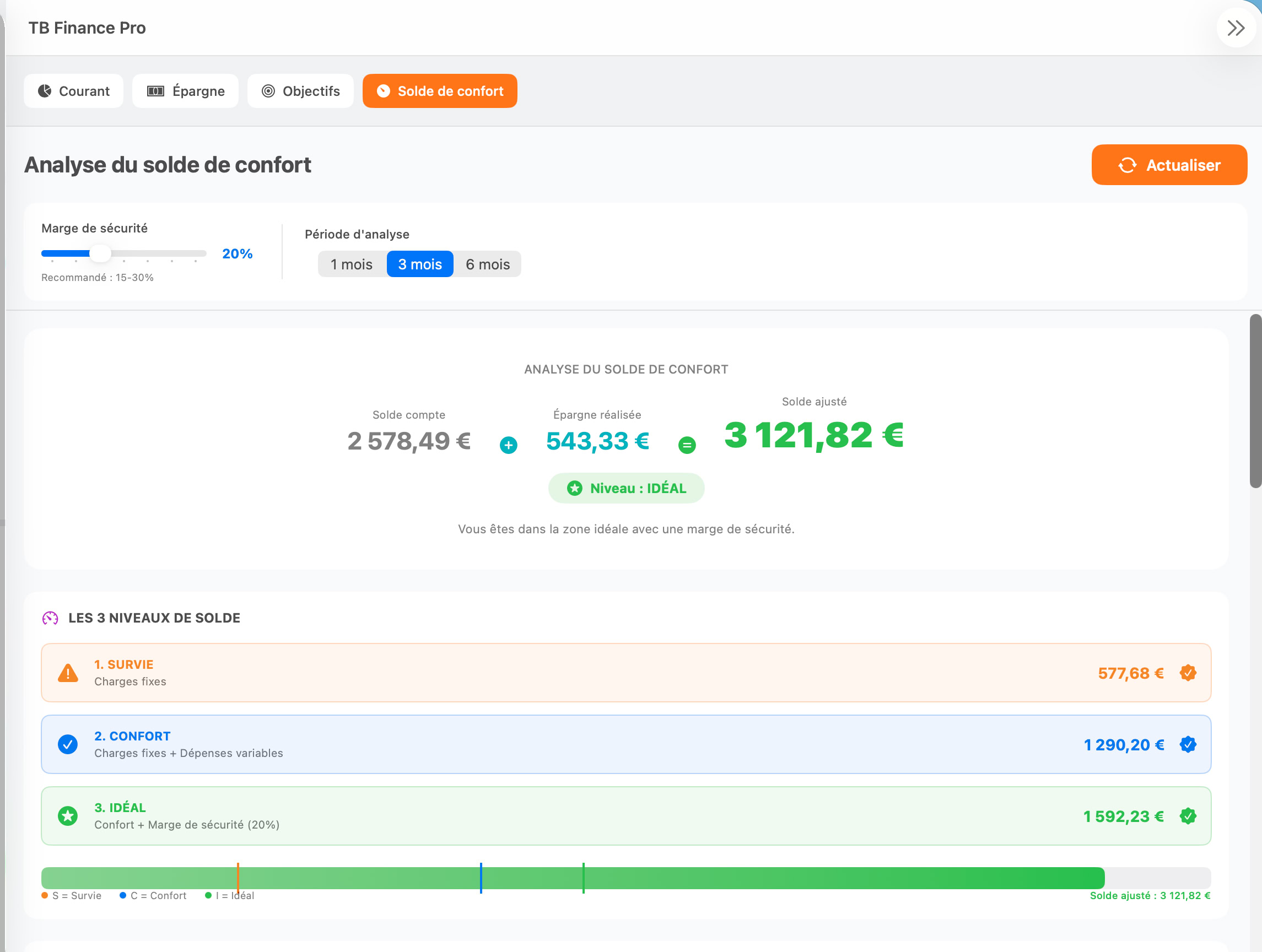Screen dimensions: 1262x952
Task: Click the double-chevron collapse panel icon
Action: coord(1236,28)
